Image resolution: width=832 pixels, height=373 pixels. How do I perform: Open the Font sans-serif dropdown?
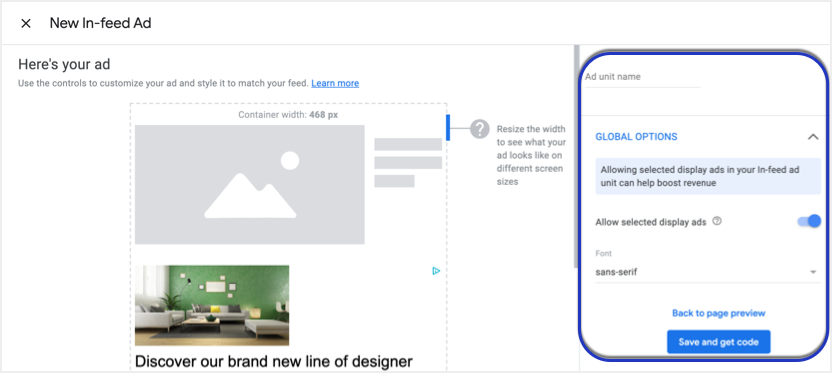click(708, 272)
